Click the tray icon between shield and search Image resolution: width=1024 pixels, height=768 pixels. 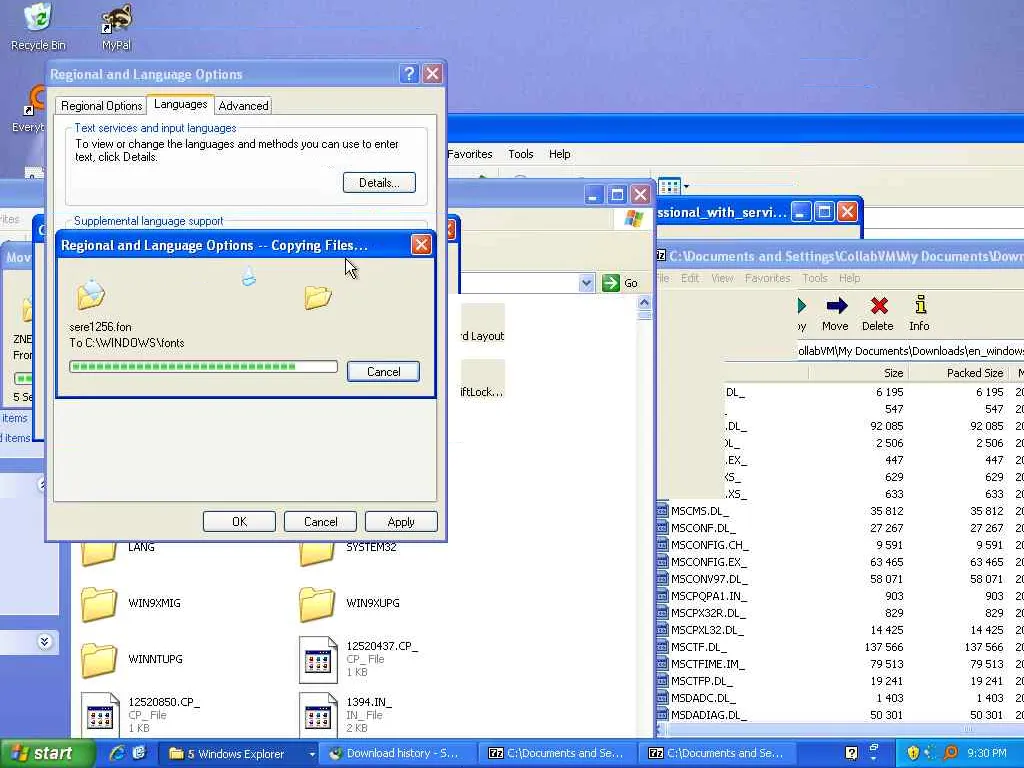tap(931, 754)
